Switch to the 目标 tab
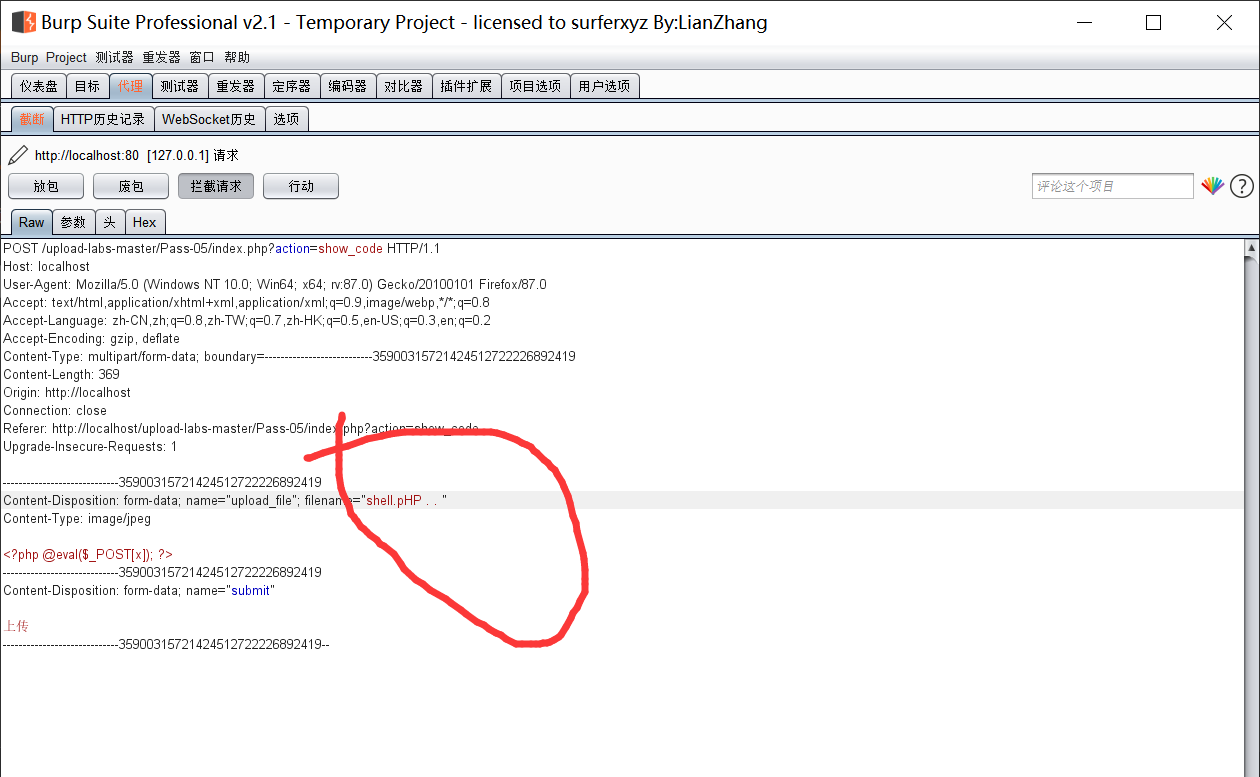The width and height of the screenshot is (1260, 777). [x=87, y=86]
